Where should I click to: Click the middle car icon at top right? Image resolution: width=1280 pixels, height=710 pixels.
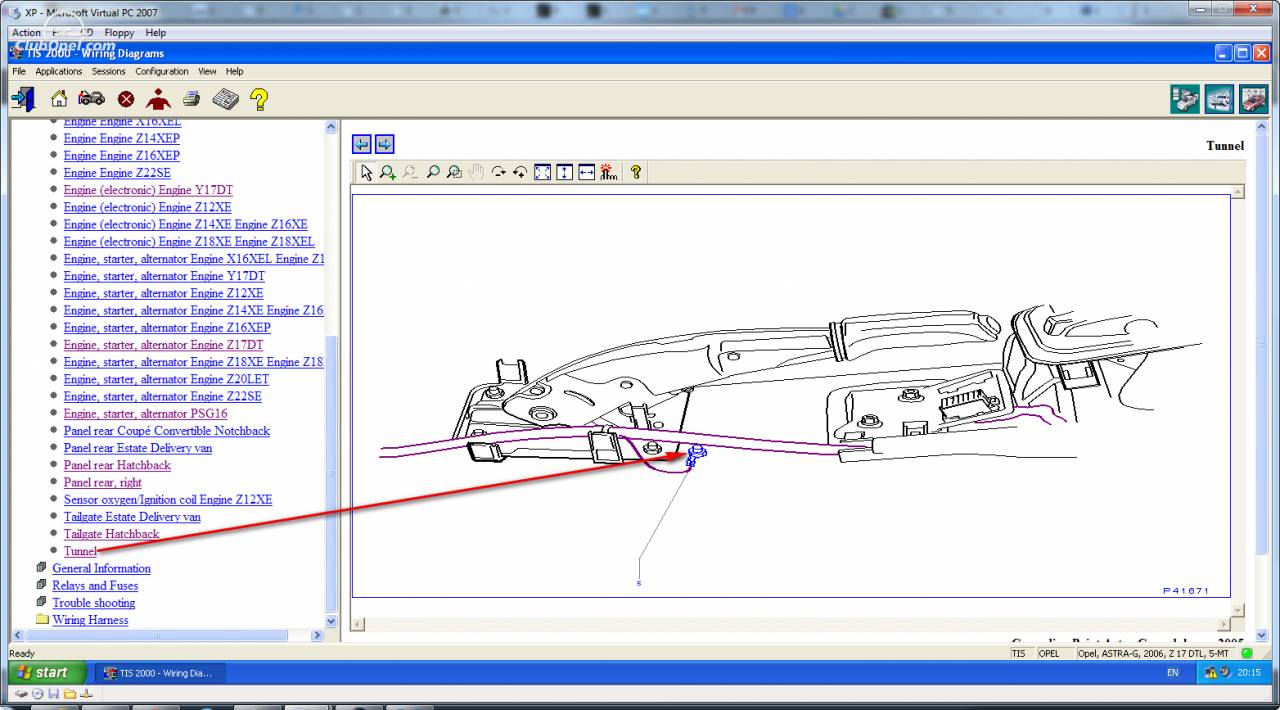point(1219,99)
